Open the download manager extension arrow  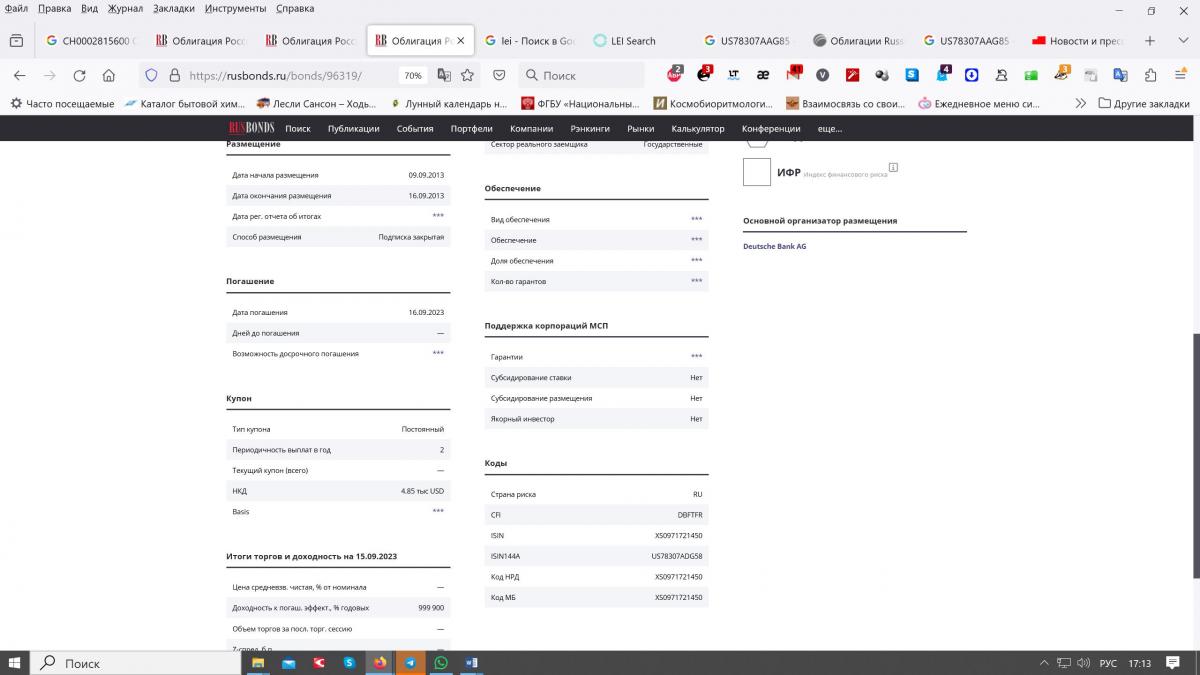[971, 74]
